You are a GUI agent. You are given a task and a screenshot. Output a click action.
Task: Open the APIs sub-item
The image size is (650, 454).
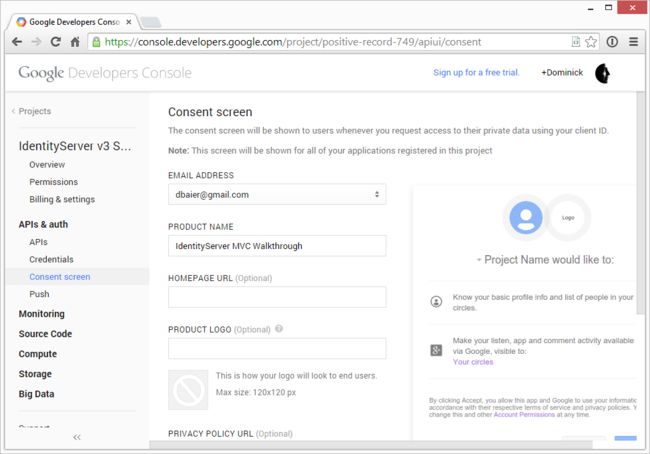point(38,242)
